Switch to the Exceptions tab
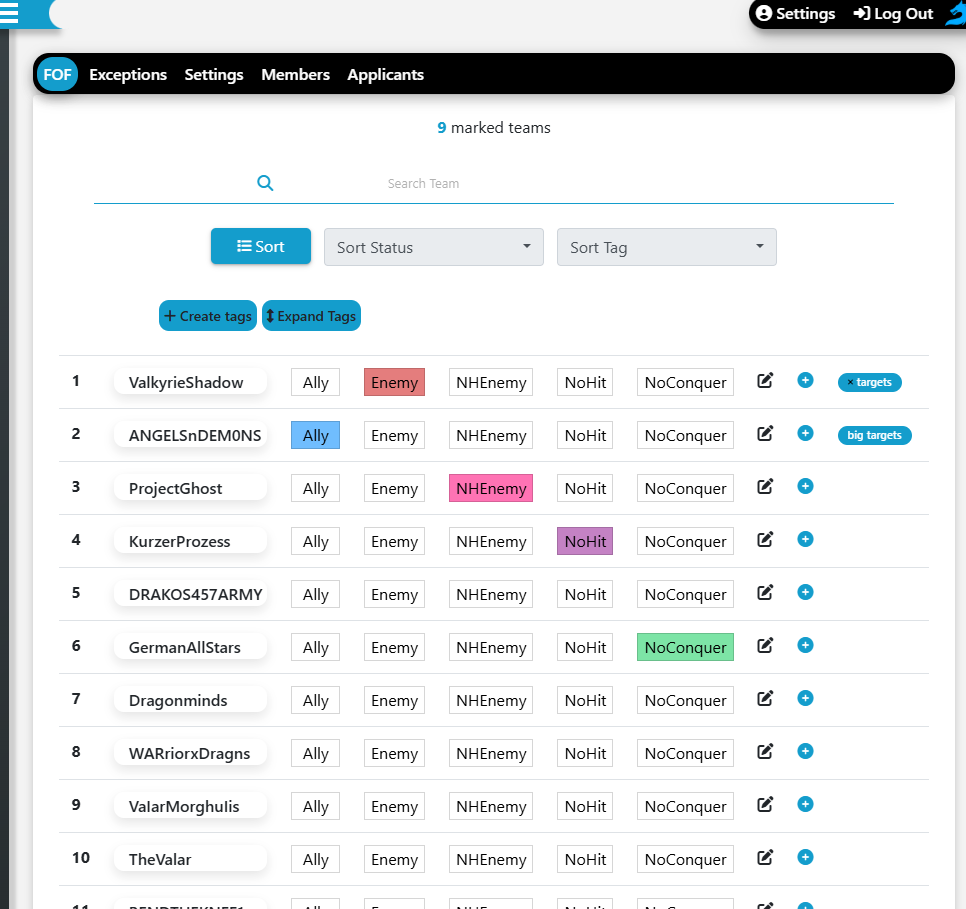The width and height of the screenshot is (966, 909). [128, 75]
